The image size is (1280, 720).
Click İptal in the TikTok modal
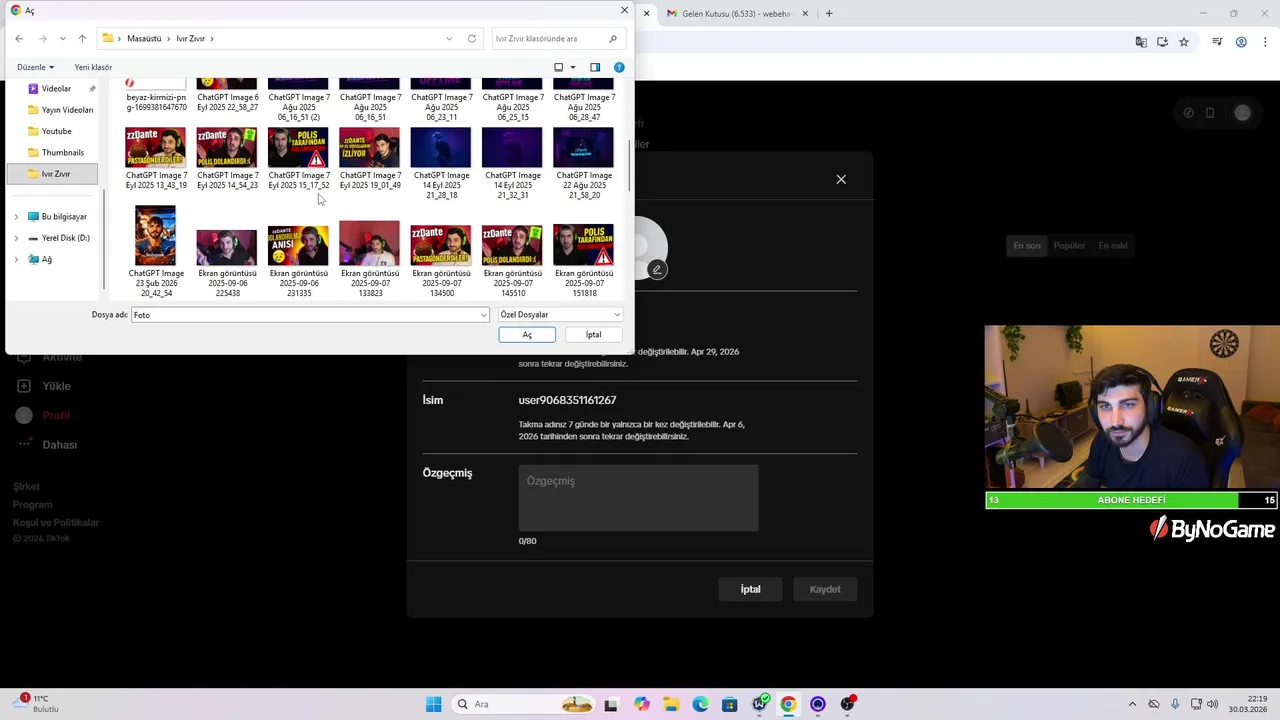(750, 589)
